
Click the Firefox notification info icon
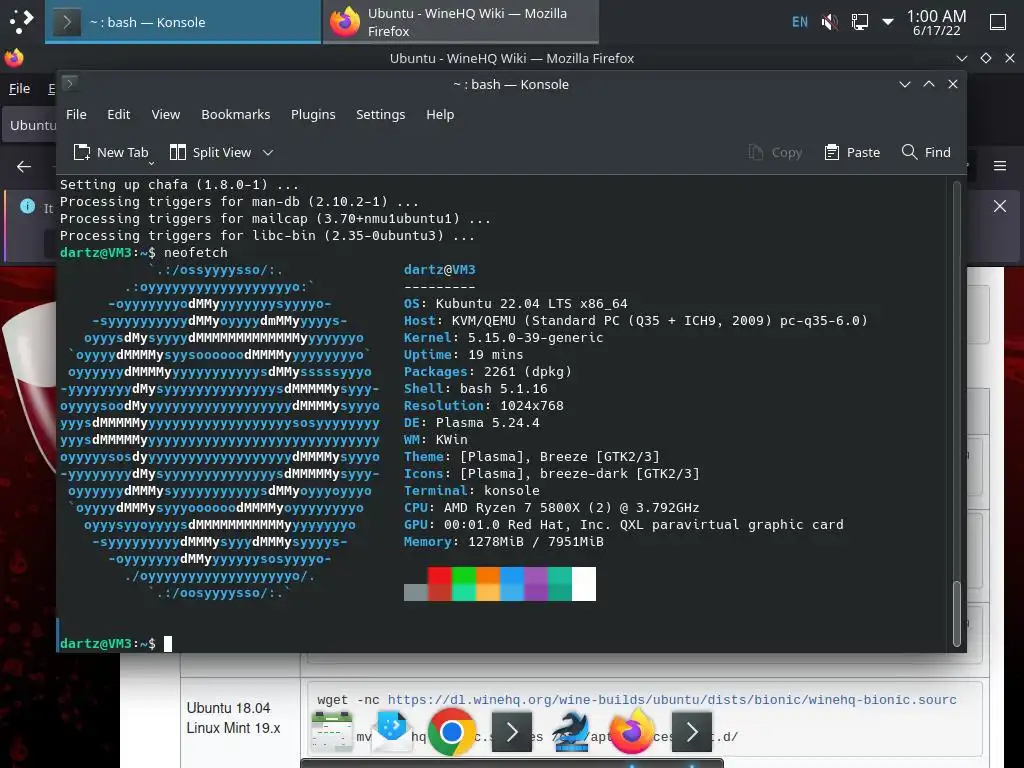pyautogui.click(x=27, y=206)
